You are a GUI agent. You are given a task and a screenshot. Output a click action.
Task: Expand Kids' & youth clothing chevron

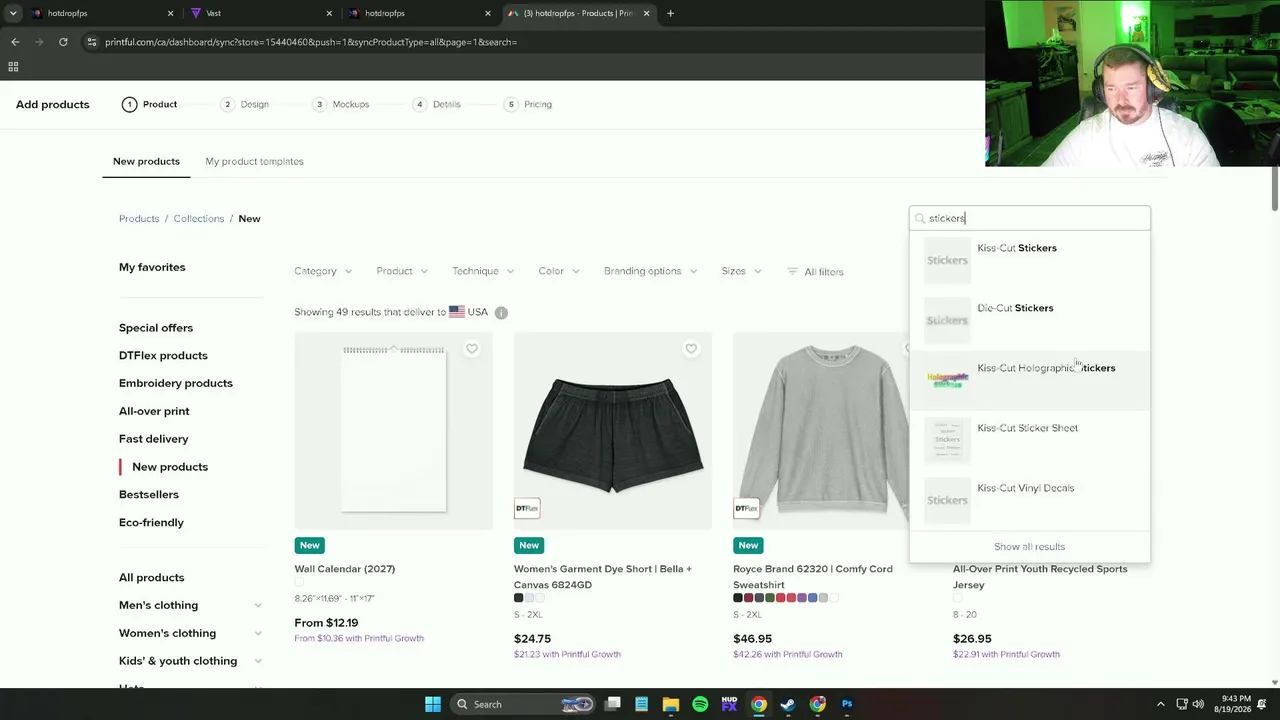258,661
